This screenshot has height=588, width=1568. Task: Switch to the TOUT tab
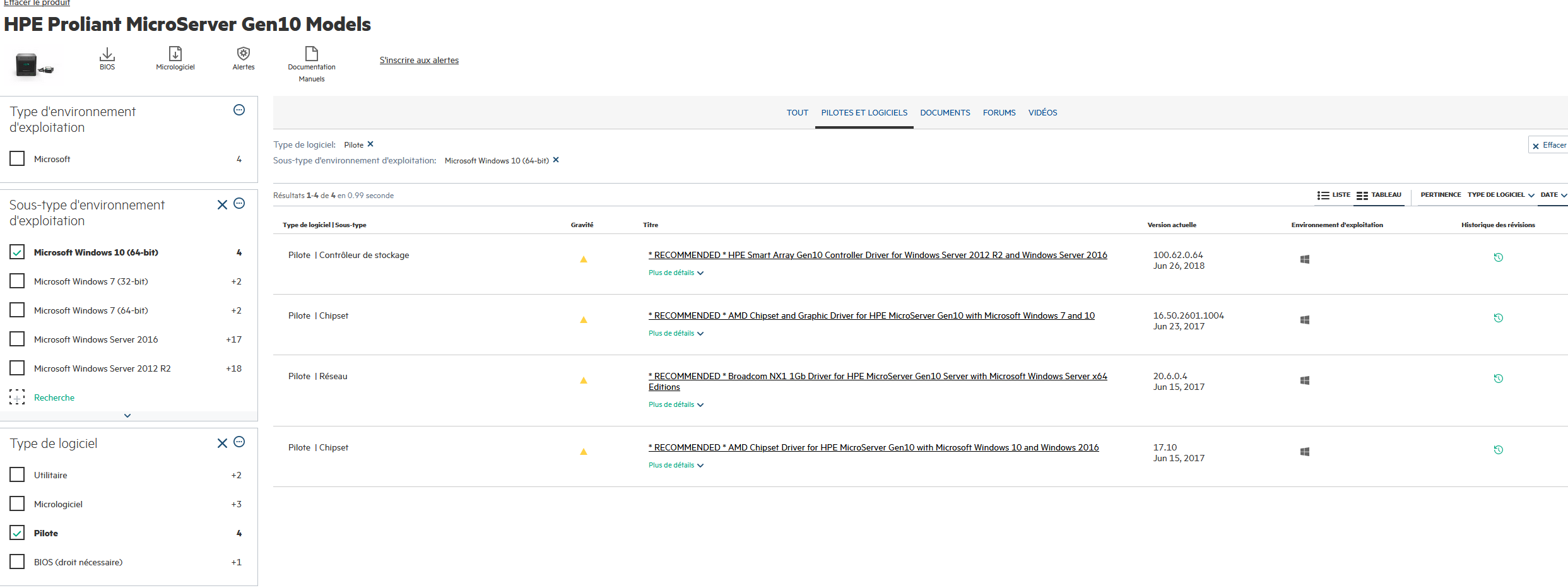tap(797, 113)
